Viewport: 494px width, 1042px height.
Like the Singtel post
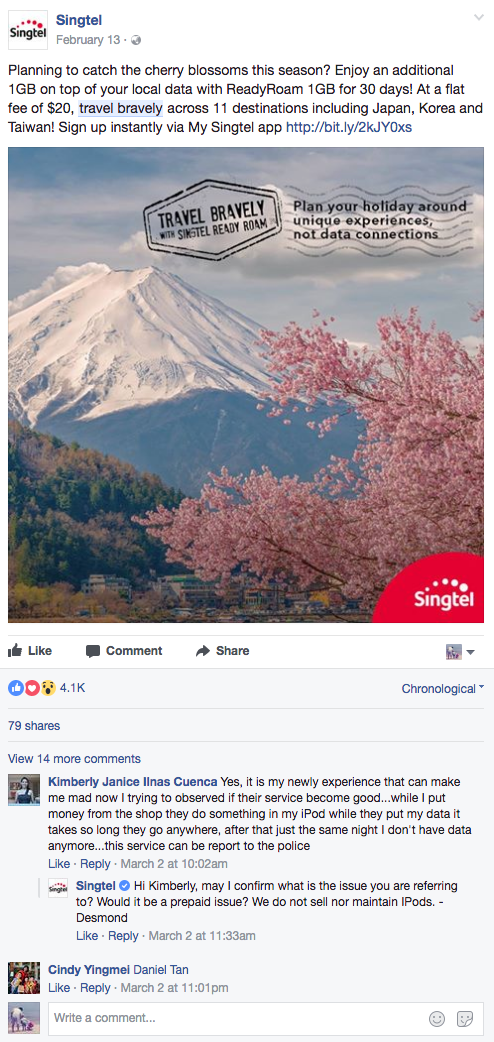pyautogui.click(x=30, y=651)
